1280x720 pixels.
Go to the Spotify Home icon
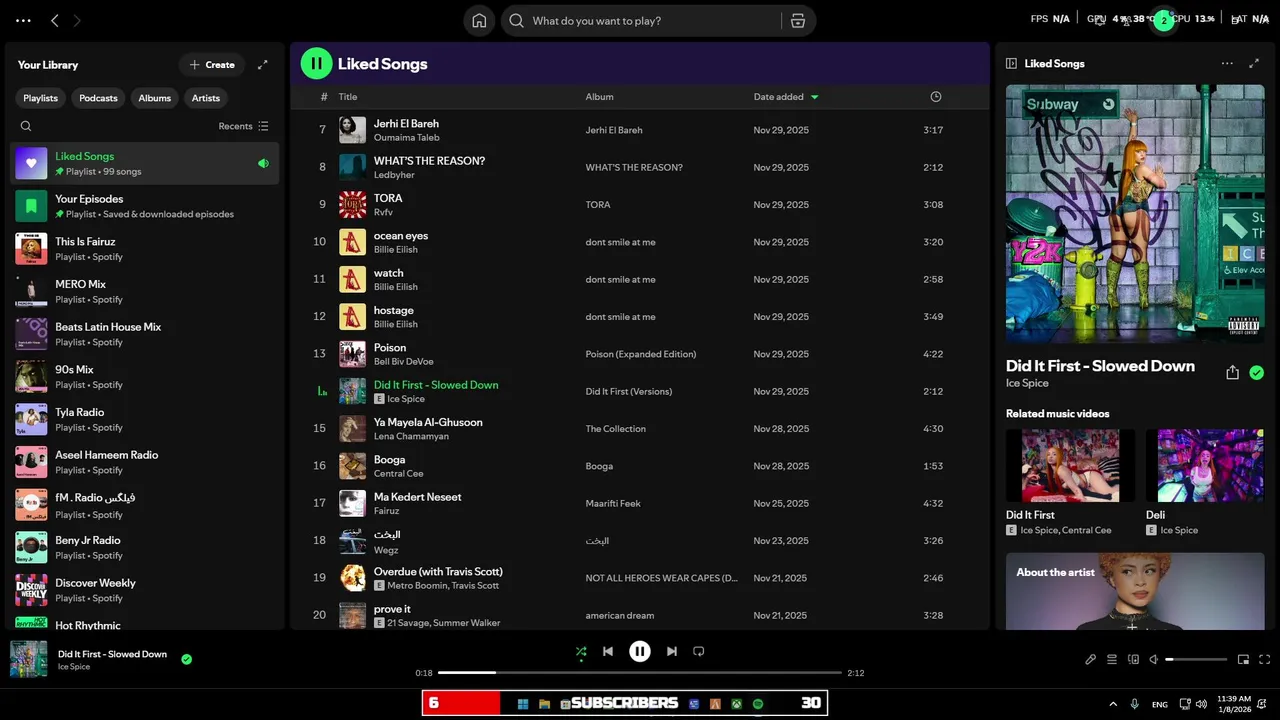point(479,21)
